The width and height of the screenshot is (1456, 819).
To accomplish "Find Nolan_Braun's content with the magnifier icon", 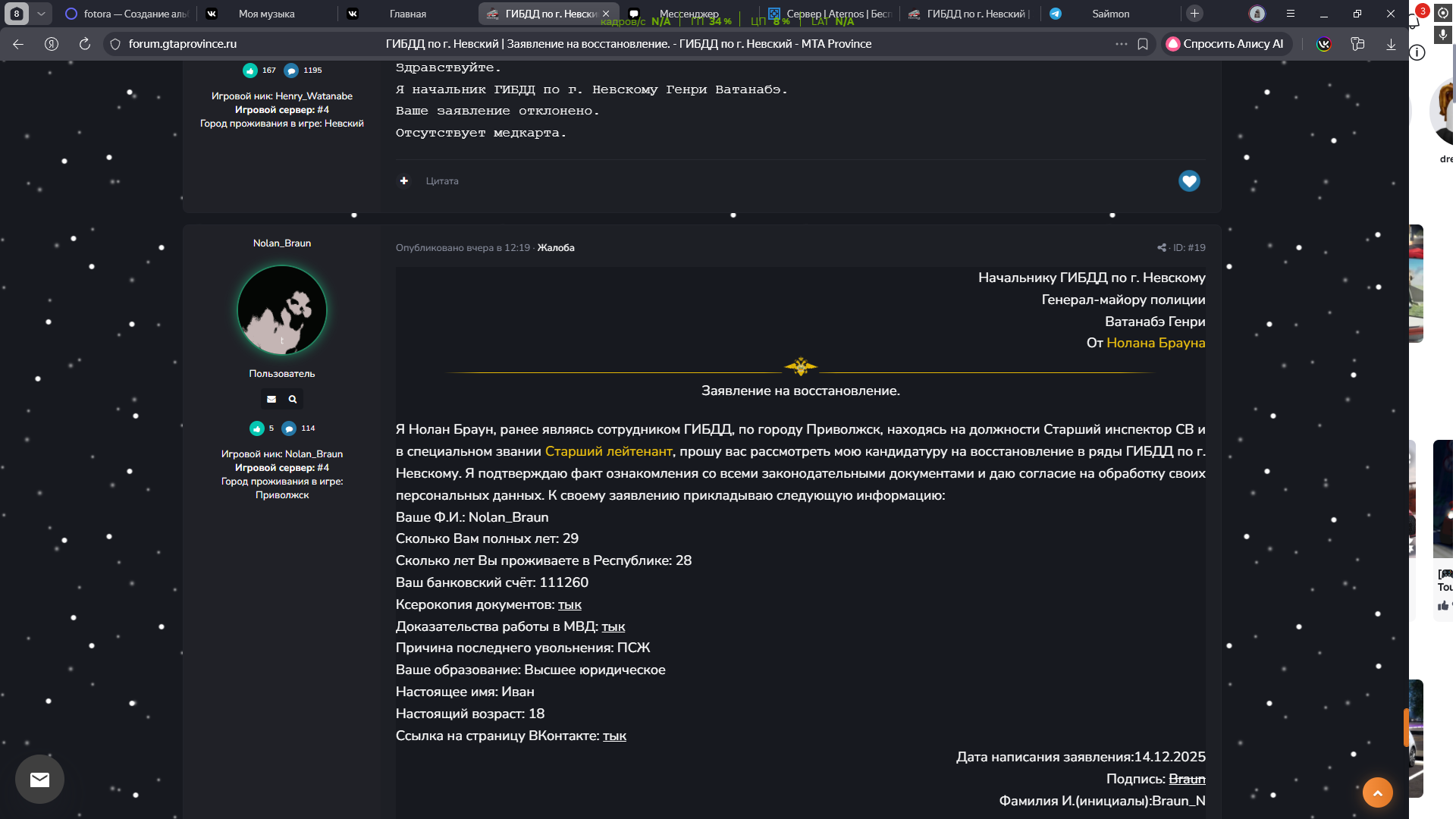I will point(293,399).
